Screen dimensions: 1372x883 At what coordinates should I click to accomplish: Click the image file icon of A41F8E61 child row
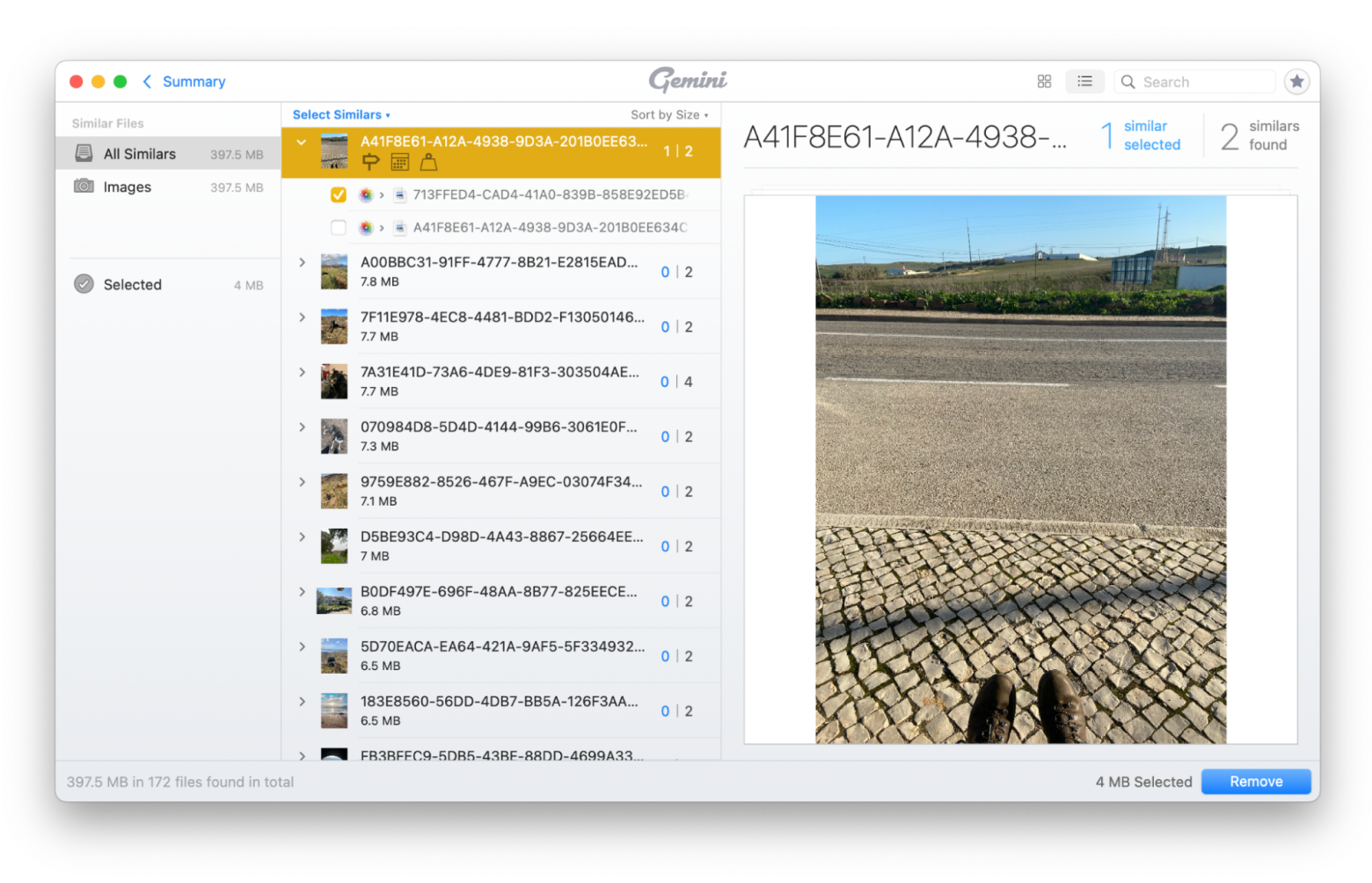[399, 228]
